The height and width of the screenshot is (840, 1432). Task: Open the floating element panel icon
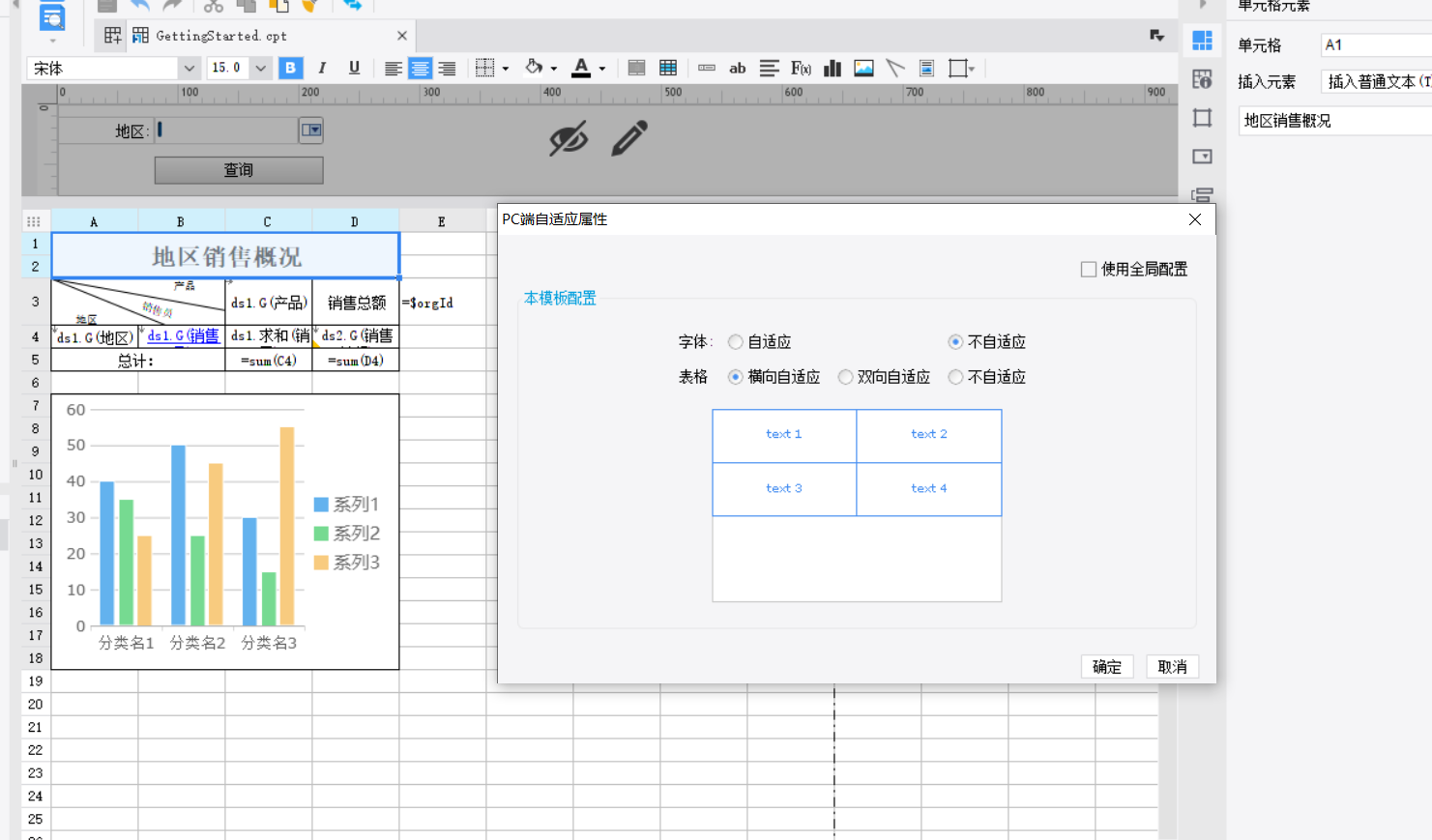1202,118
